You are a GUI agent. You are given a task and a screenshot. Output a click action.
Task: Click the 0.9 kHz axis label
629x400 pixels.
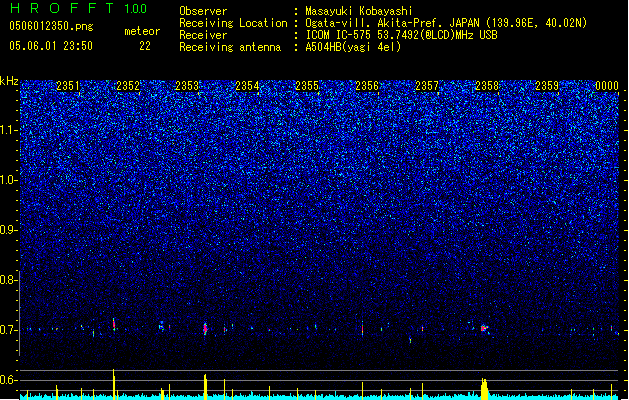(9, 230)
